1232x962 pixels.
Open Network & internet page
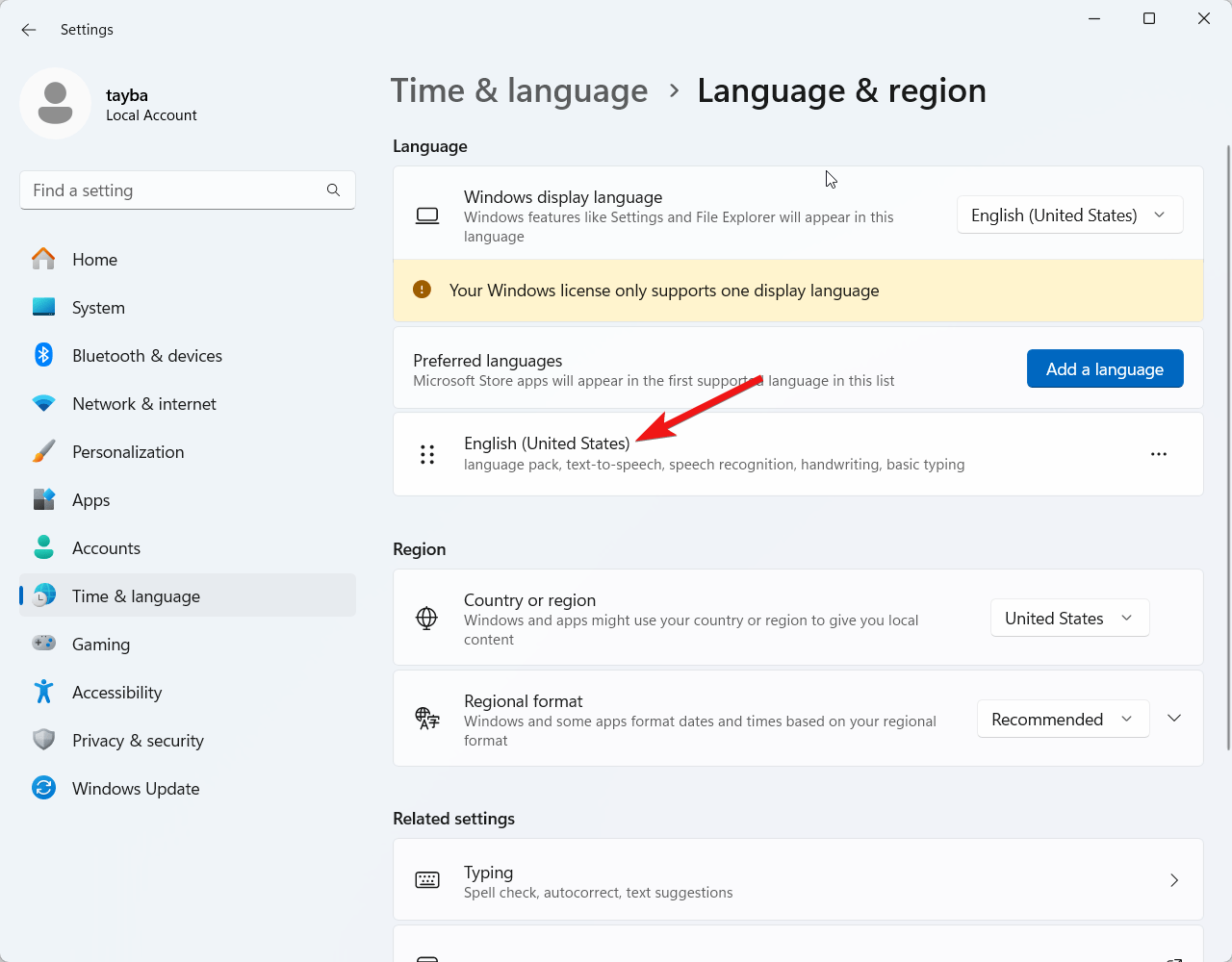143,404
